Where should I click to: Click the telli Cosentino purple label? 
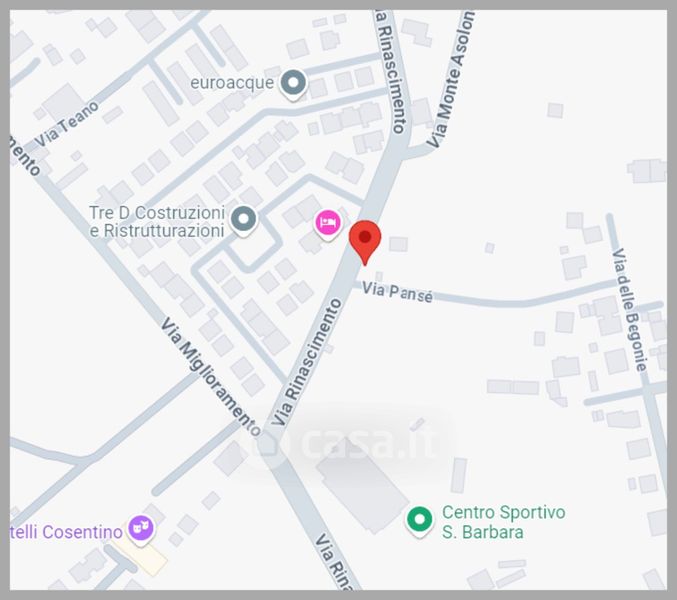point(66,532)
